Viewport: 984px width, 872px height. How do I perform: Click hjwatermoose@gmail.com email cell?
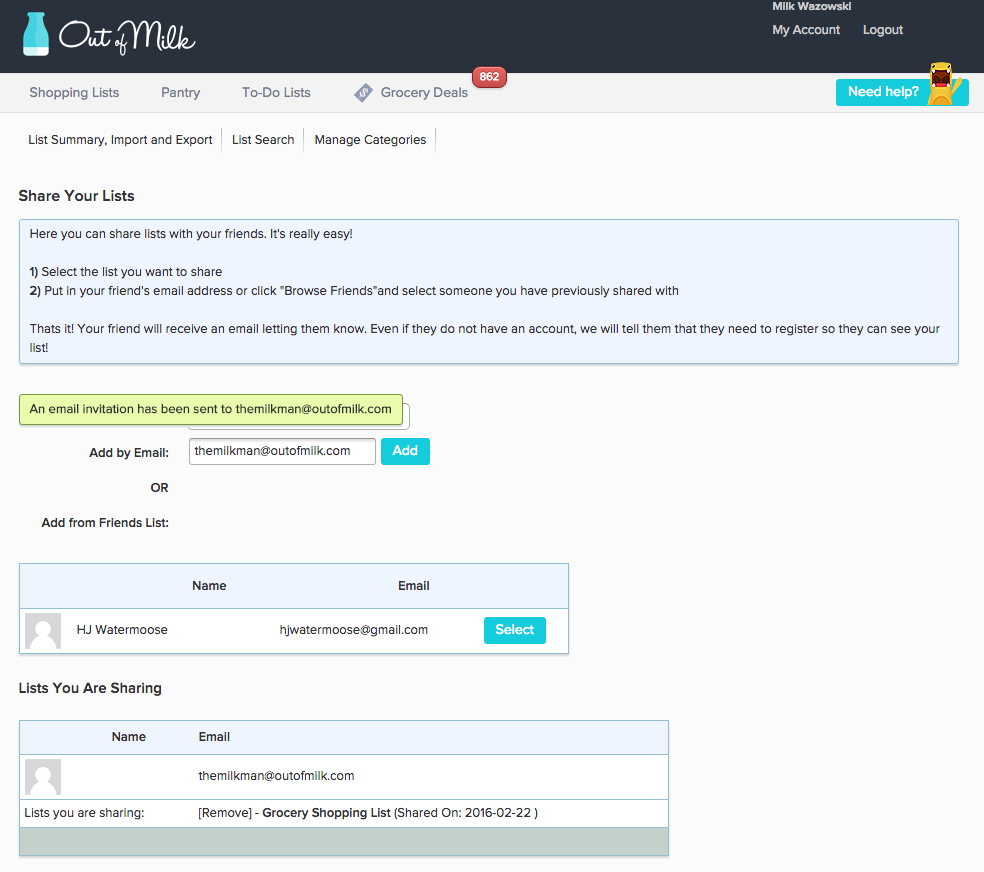[354, 630]
